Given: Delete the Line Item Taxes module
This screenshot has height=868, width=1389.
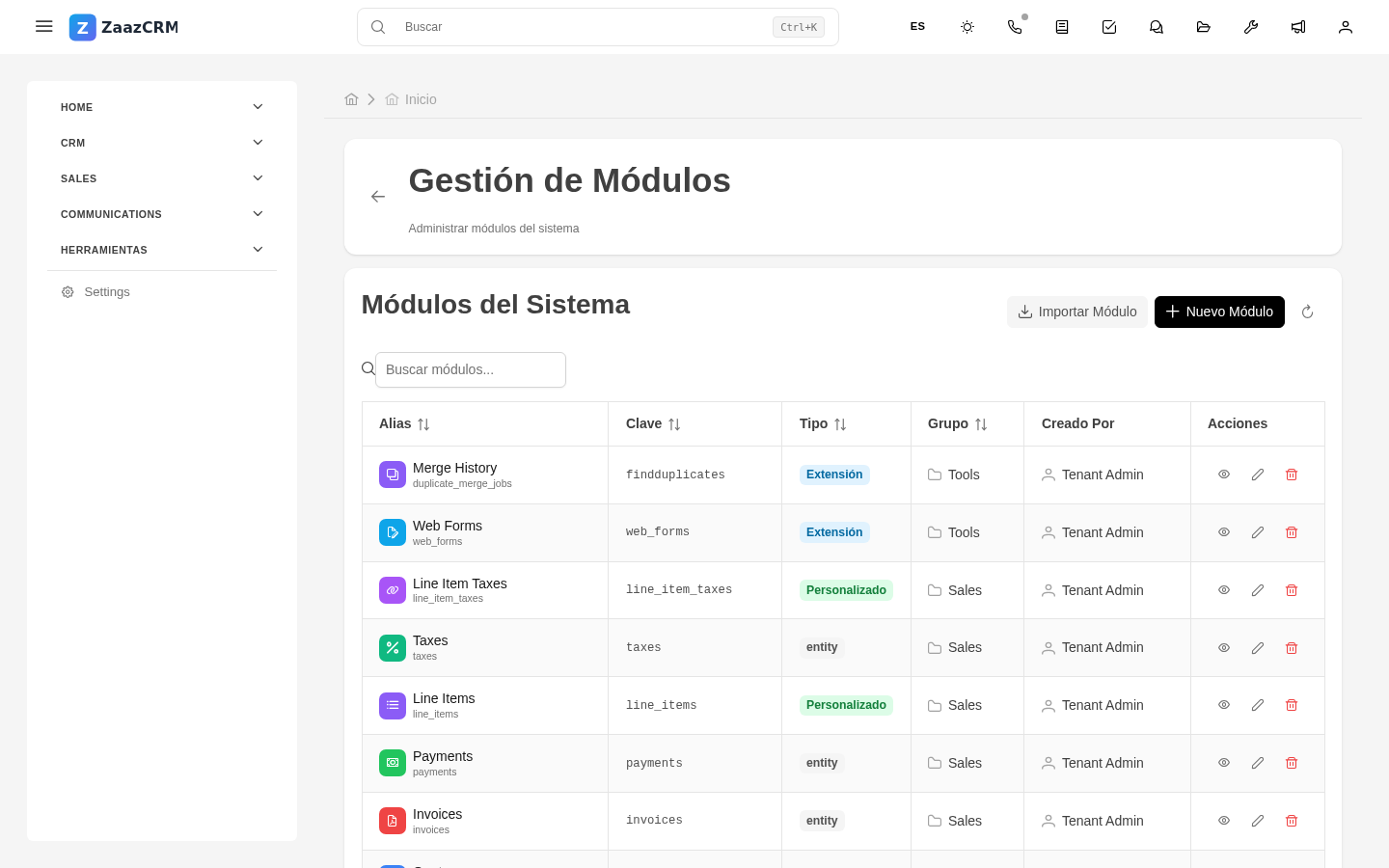Looking at the screenshot, I should [1292, 590].
